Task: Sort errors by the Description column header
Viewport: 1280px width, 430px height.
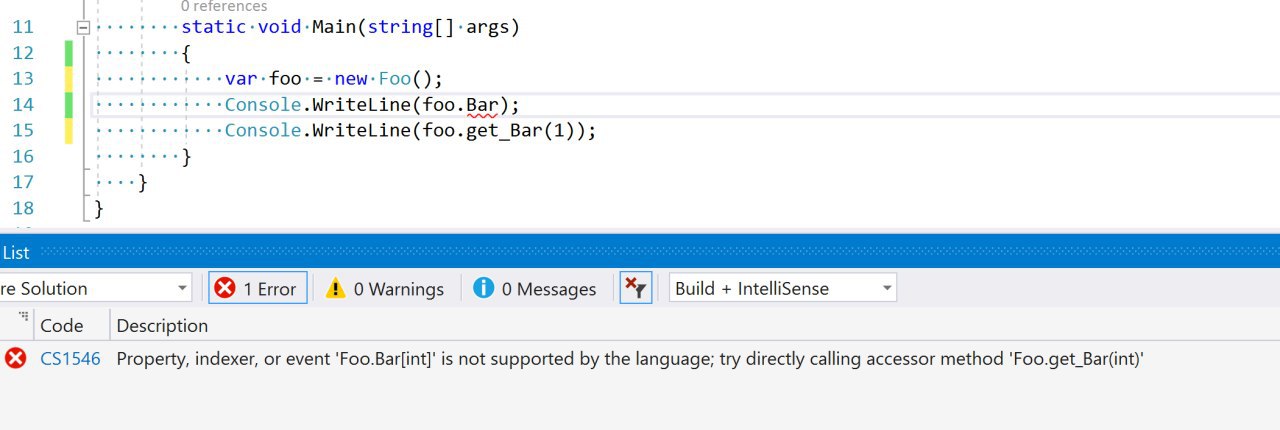Action: coord(162,325)
